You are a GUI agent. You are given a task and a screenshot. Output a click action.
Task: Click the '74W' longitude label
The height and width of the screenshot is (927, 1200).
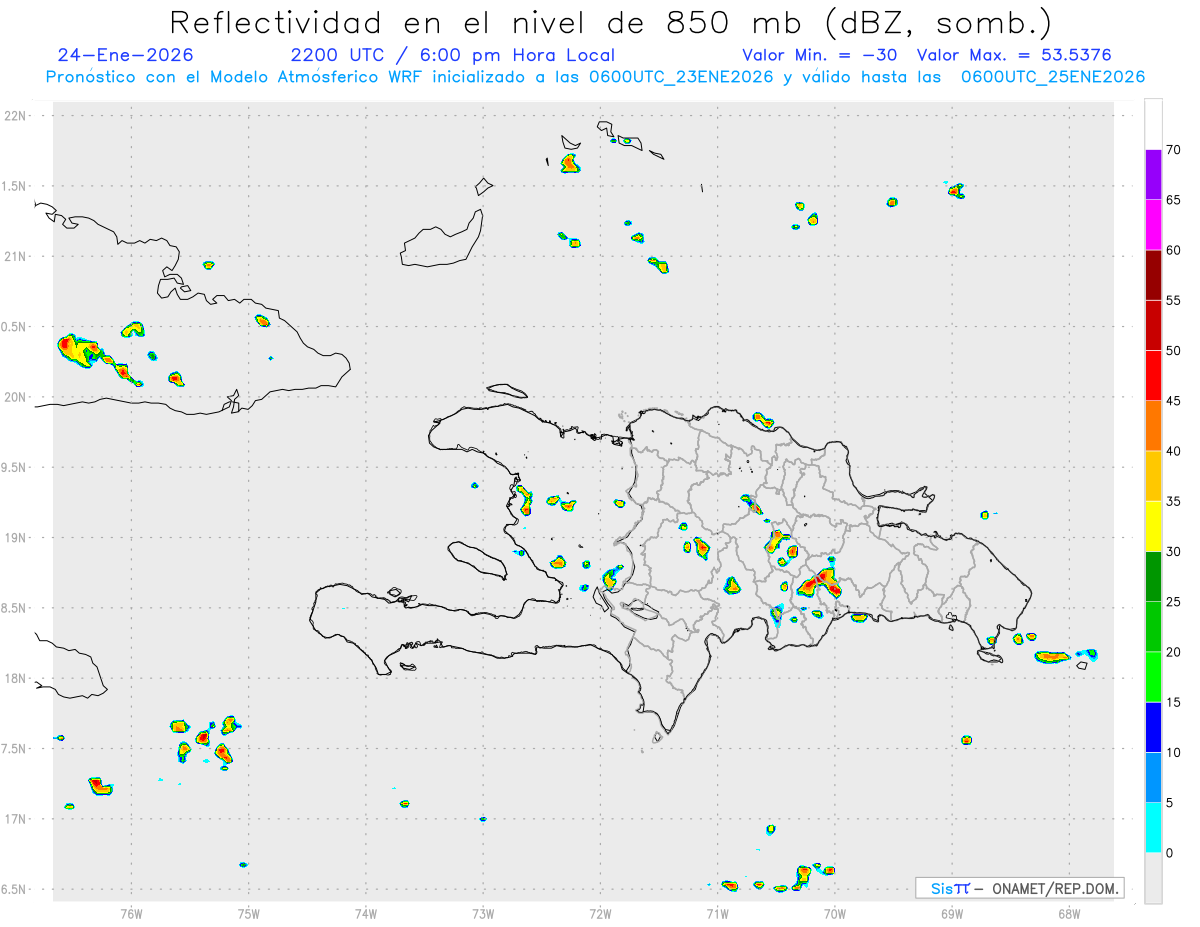click(x=366, y=913)
